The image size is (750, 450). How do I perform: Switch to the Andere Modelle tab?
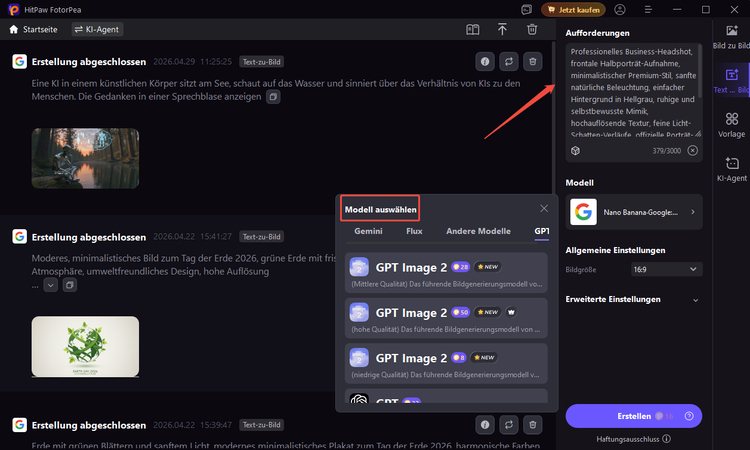pyautogui.click(x=478, y=231)
